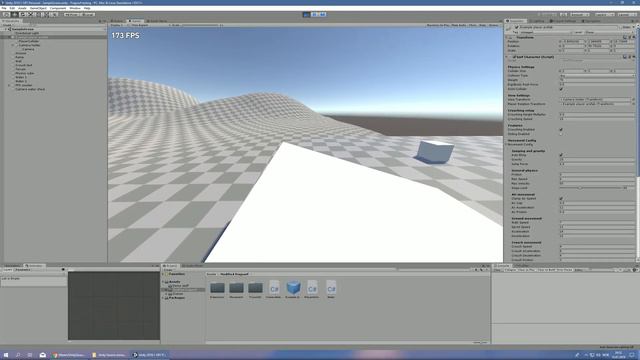
Task: Select Camera water check in Hierarchy
Action: click(30, 89)
